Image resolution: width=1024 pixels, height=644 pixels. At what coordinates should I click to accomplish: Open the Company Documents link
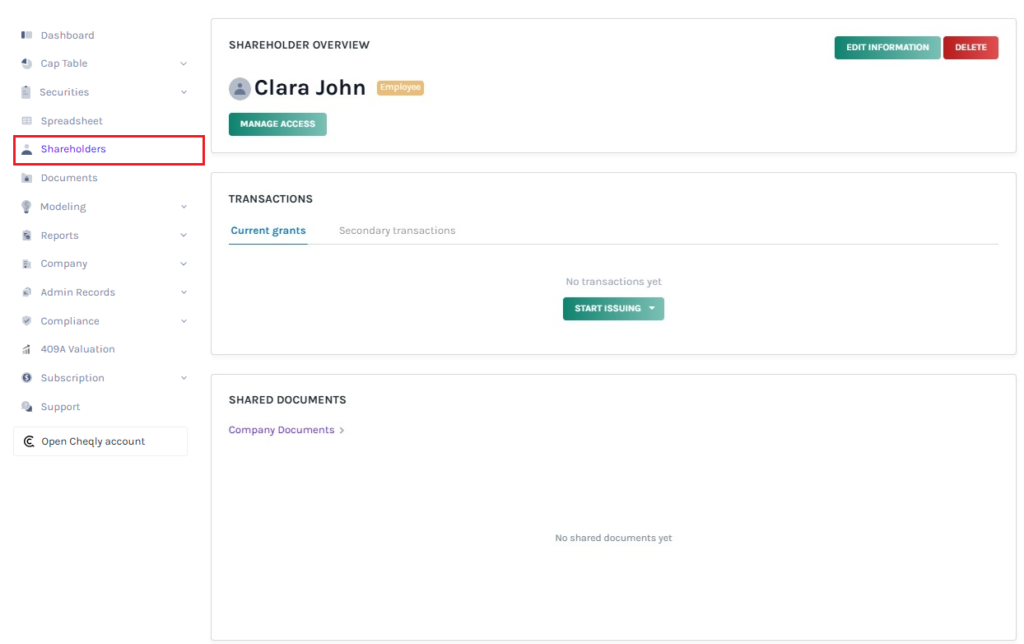pos(282,430)
